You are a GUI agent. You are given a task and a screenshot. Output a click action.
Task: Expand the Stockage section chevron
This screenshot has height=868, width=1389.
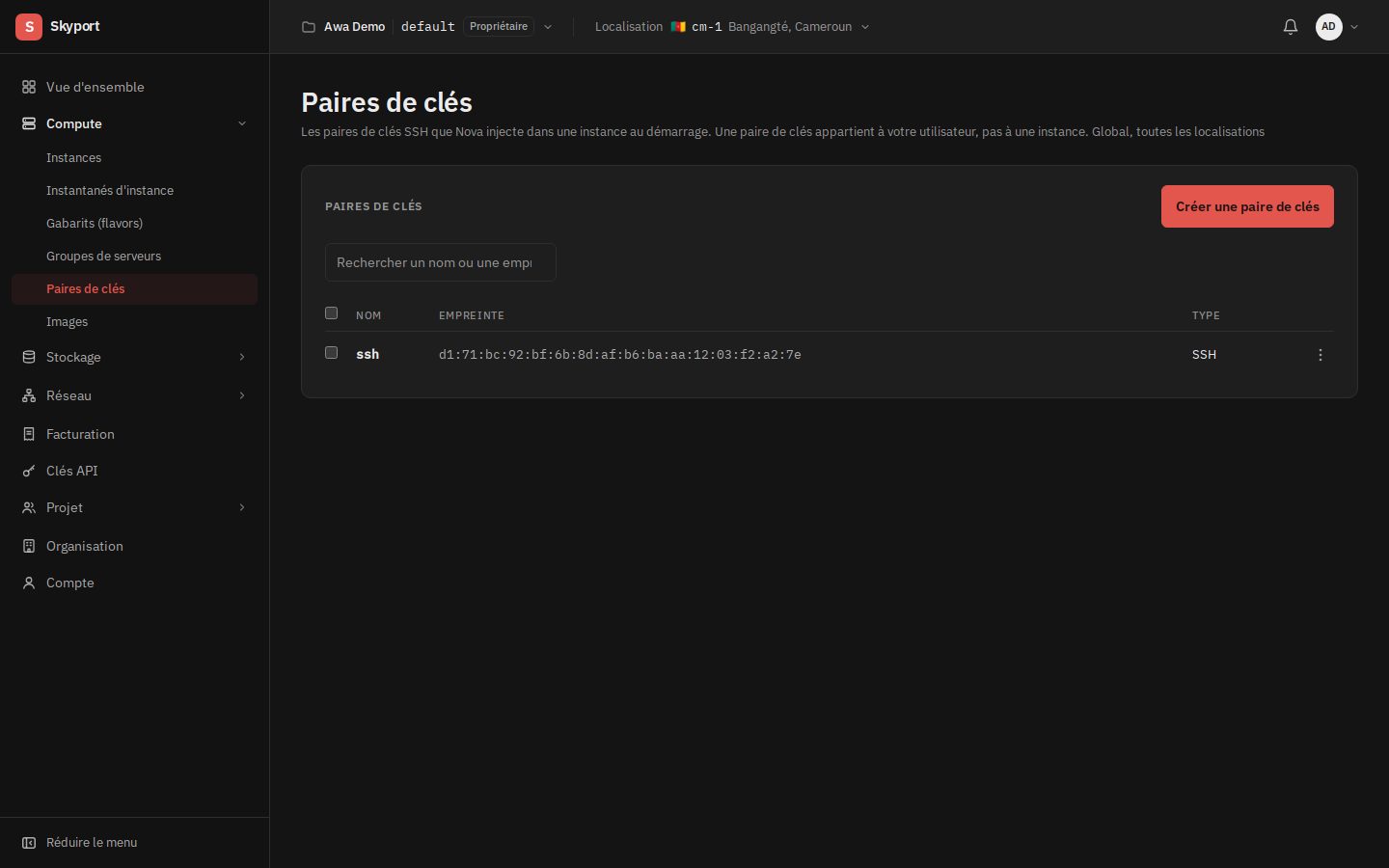point(242,357)
